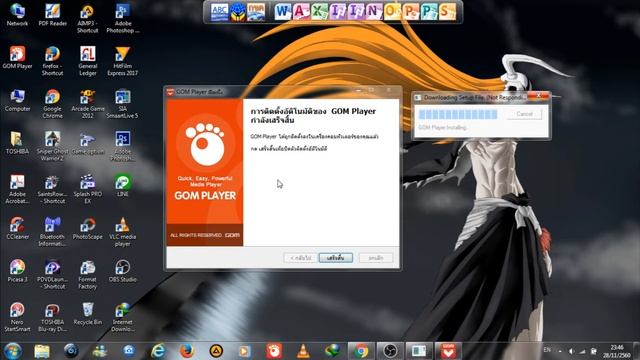Launch OneNote from the top dock
The width and height of the screenshot is (640, 360).
[374, 11]
